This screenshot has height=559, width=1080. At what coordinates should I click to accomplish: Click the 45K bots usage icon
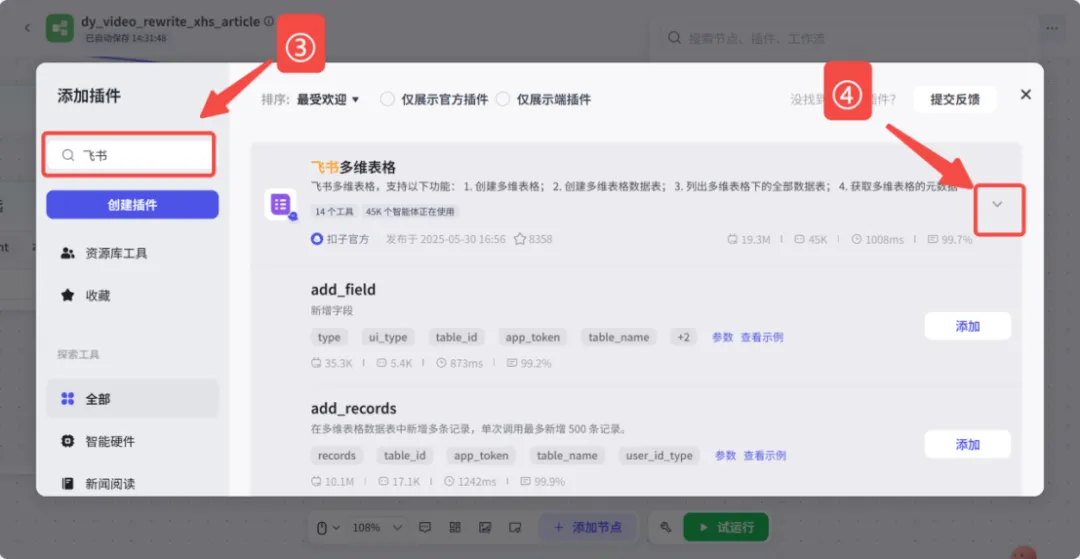(x=800, y=240)
